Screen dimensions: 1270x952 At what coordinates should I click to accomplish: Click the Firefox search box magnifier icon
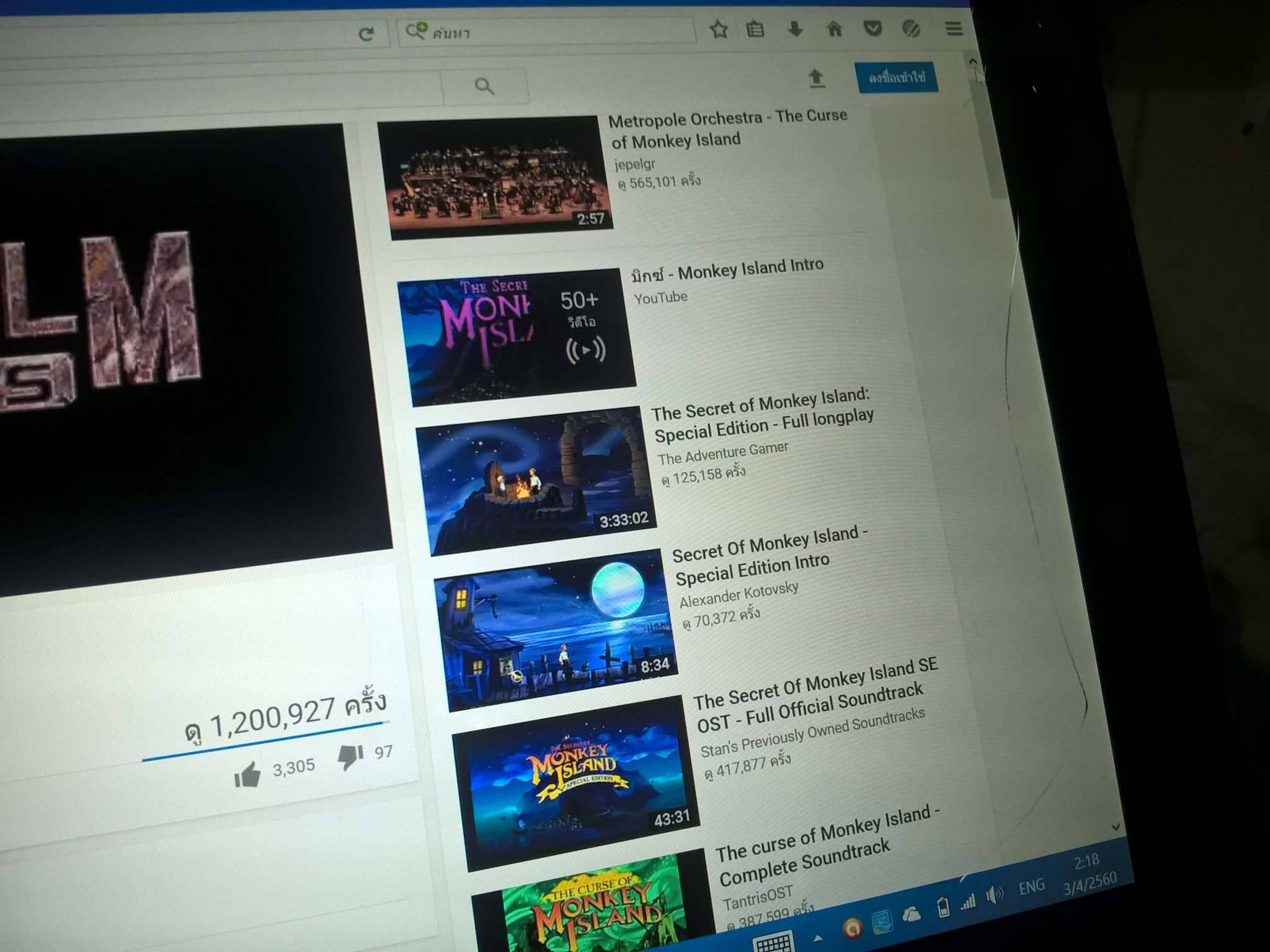pyautogui.click(x=416, y=30)
